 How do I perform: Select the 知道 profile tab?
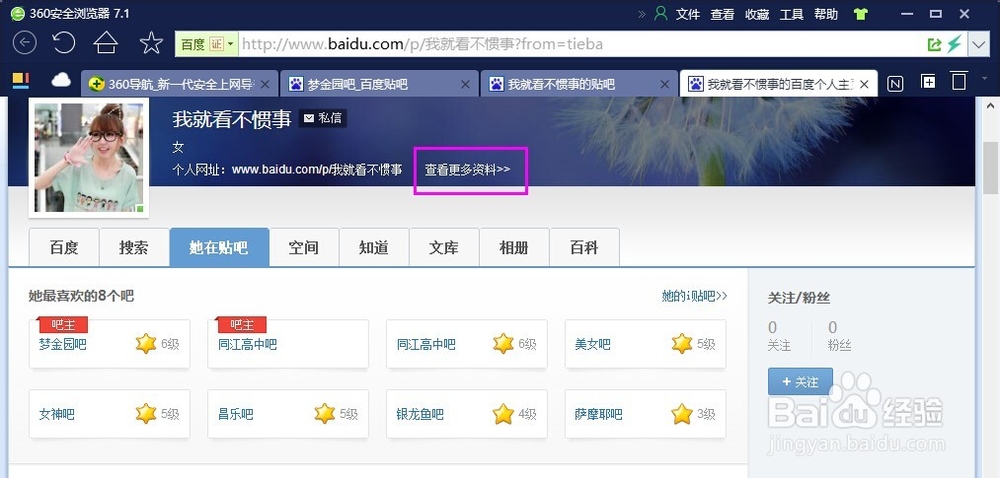pos(374,247)
